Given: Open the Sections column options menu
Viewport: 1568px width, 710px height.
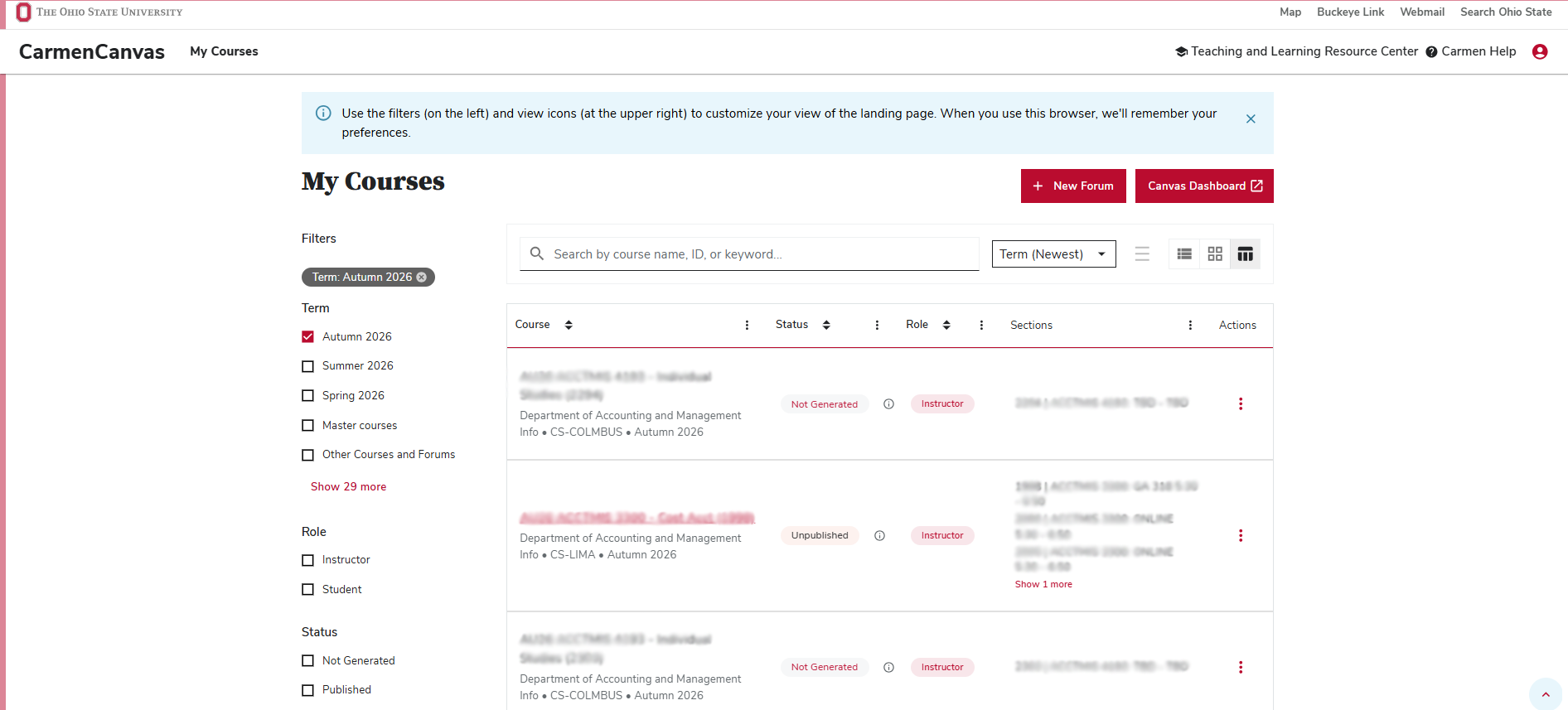Looking at the screenshot, I should (1190, 325).
